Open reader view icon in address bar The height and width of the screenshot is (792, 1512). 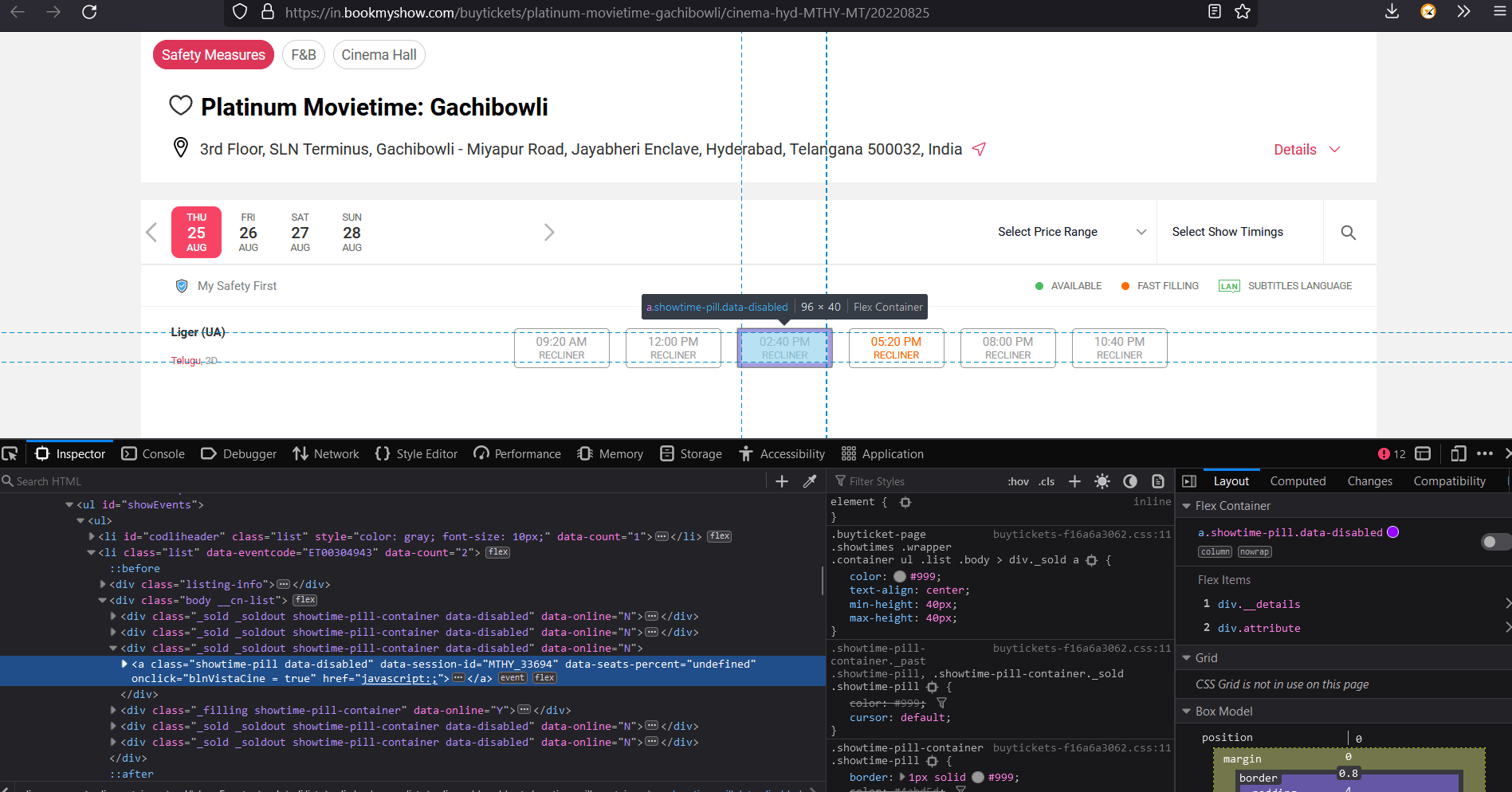pos(1215,12)
